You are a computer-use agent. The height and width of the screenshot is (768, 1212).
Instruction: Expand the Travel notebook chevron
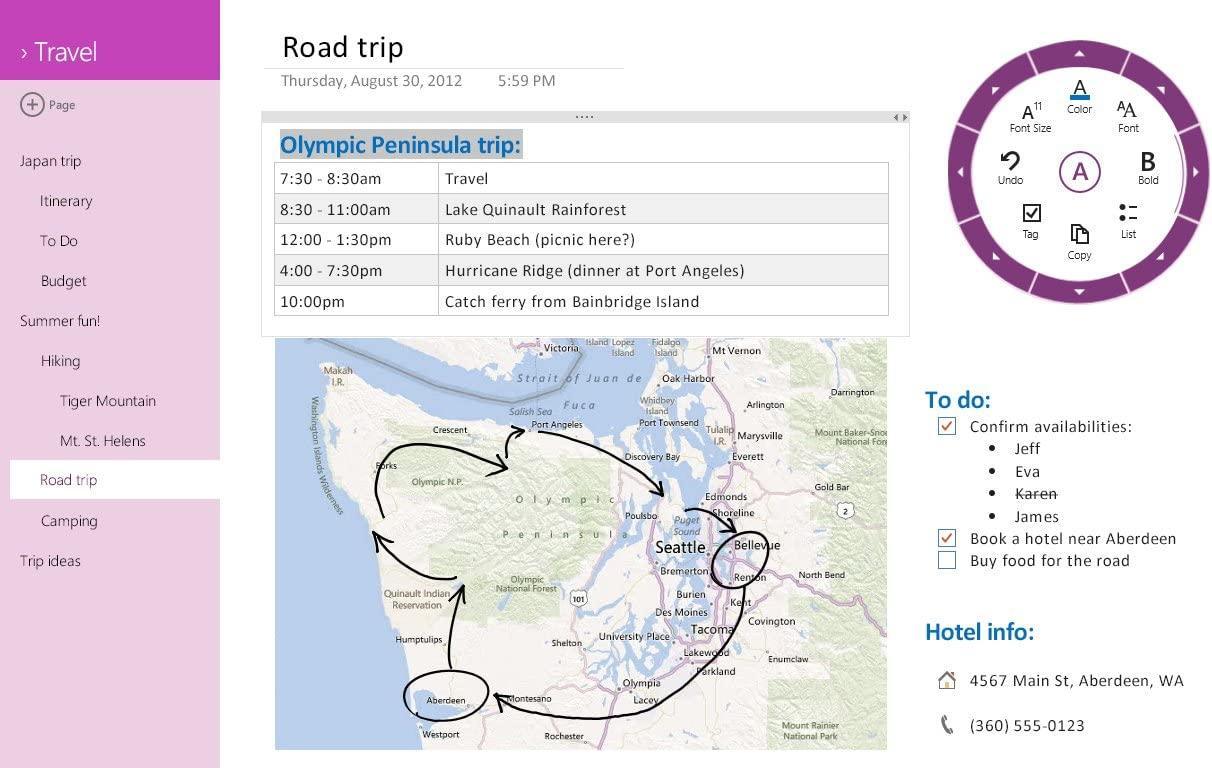(x=24, y=52)
